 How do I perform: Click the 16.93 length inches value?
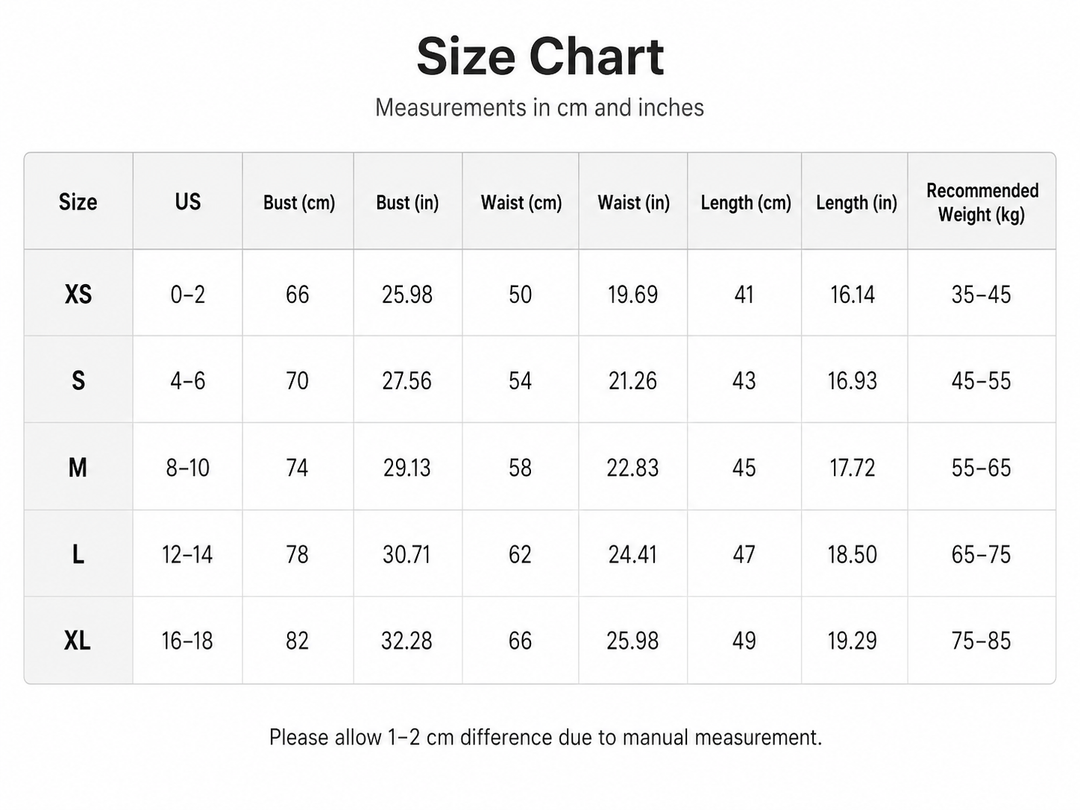tap(852, 381)
